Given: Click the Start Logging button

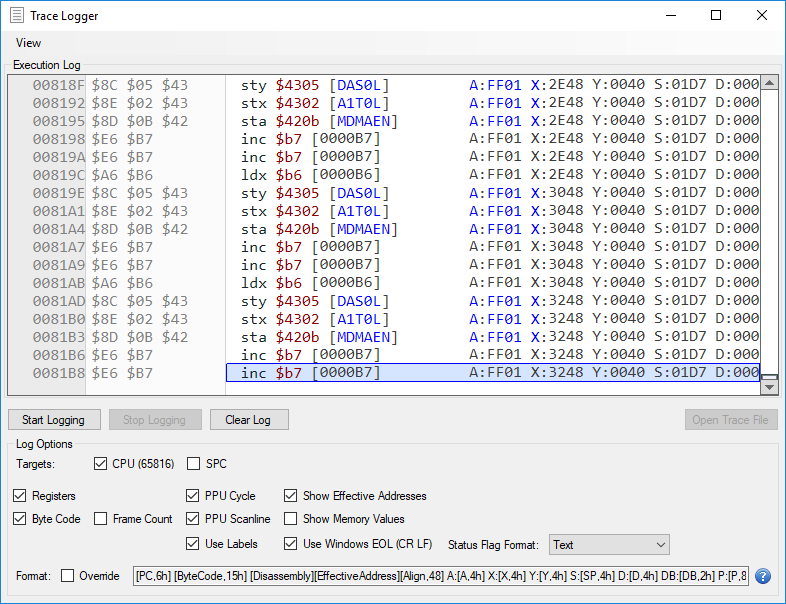Looking at the screenshot, I should [x=54, y=420].
